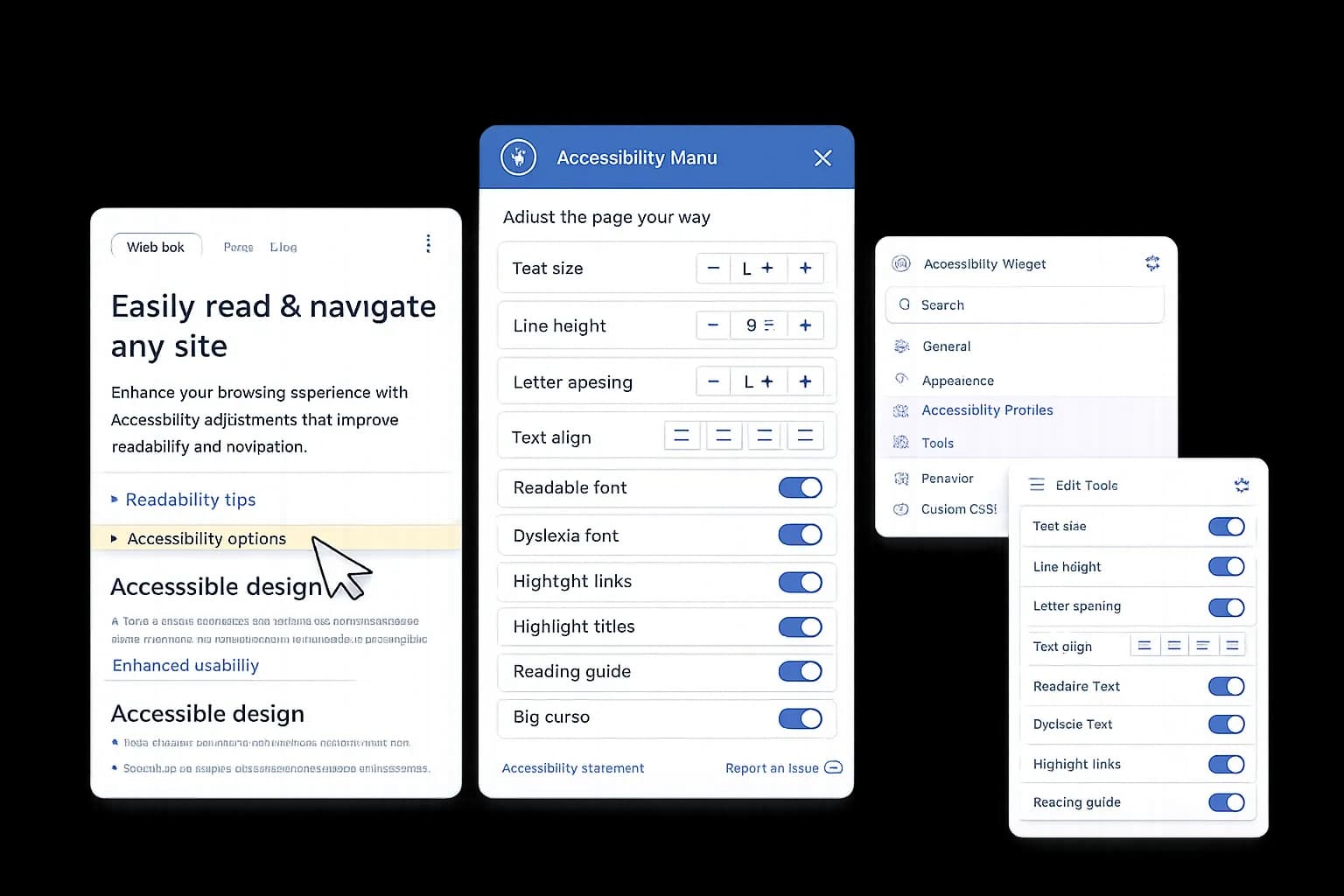Toggle the Highlight titles switch

800,626
